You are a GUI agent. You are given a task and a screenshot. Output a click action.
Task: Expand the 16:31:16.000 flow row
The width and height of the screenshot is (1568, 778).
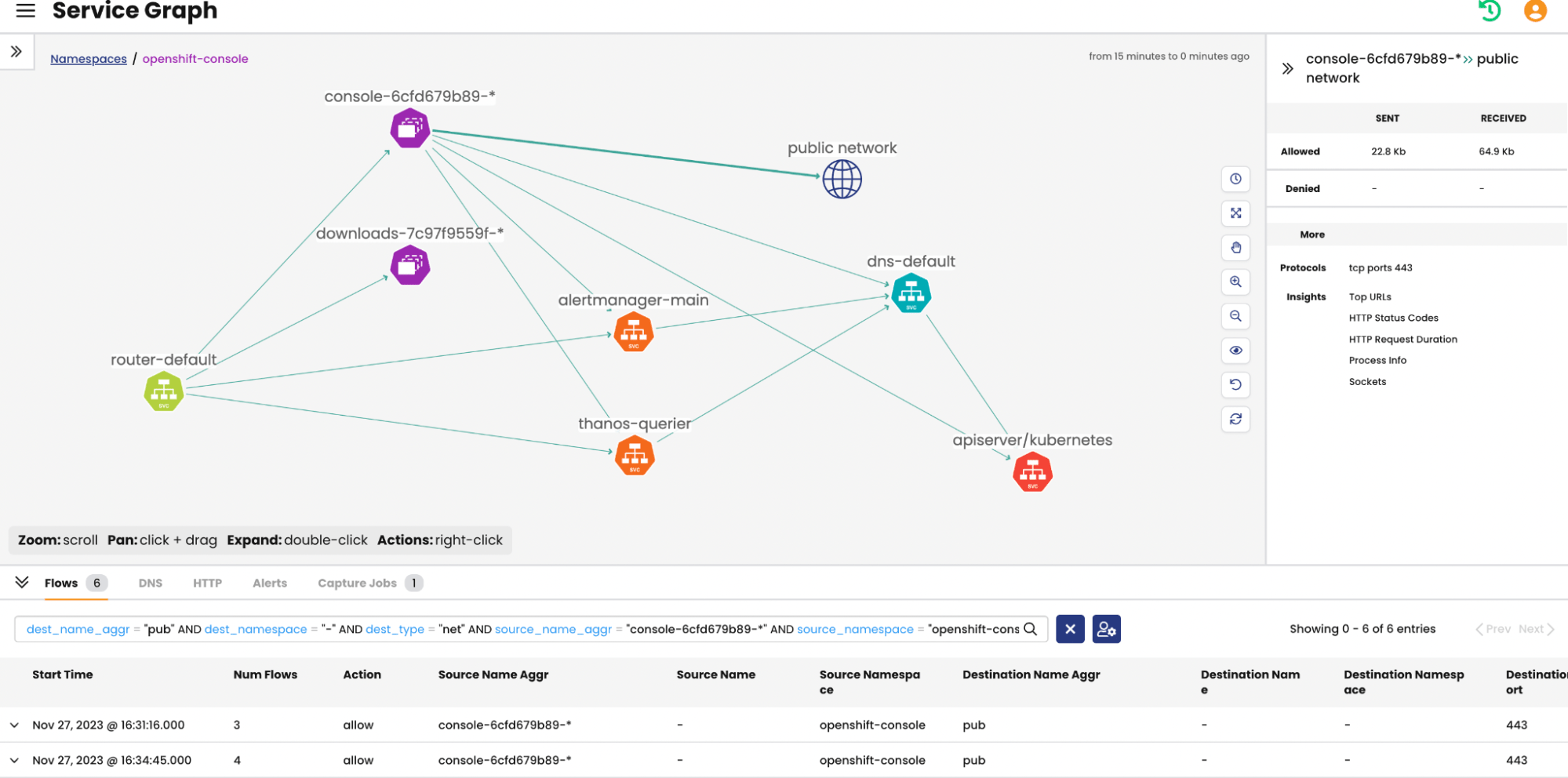(x=14, y=725)
